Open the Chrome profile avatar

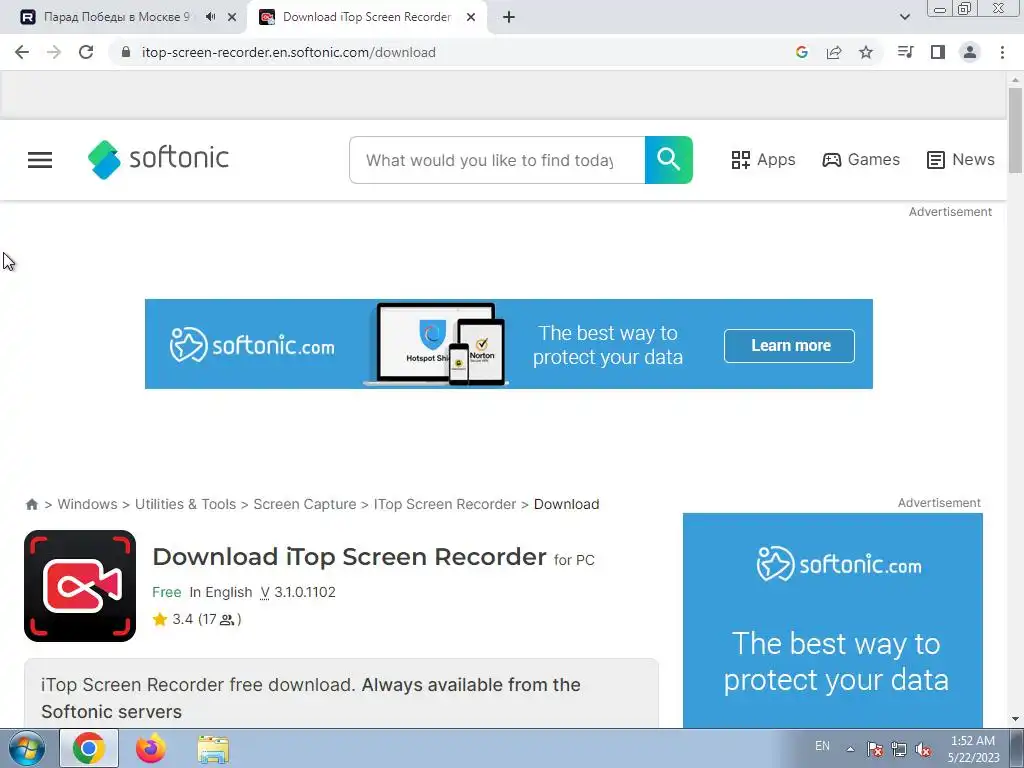970,52
